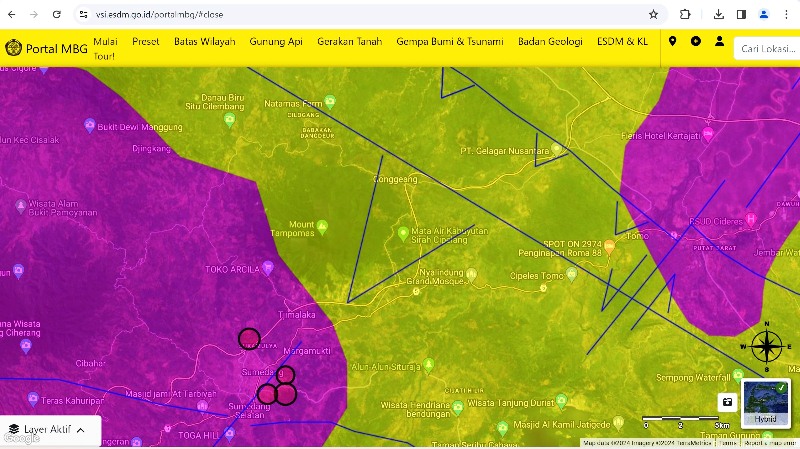Click the Cari Lokasi search field
800x449 pixels.
[767, 48]
